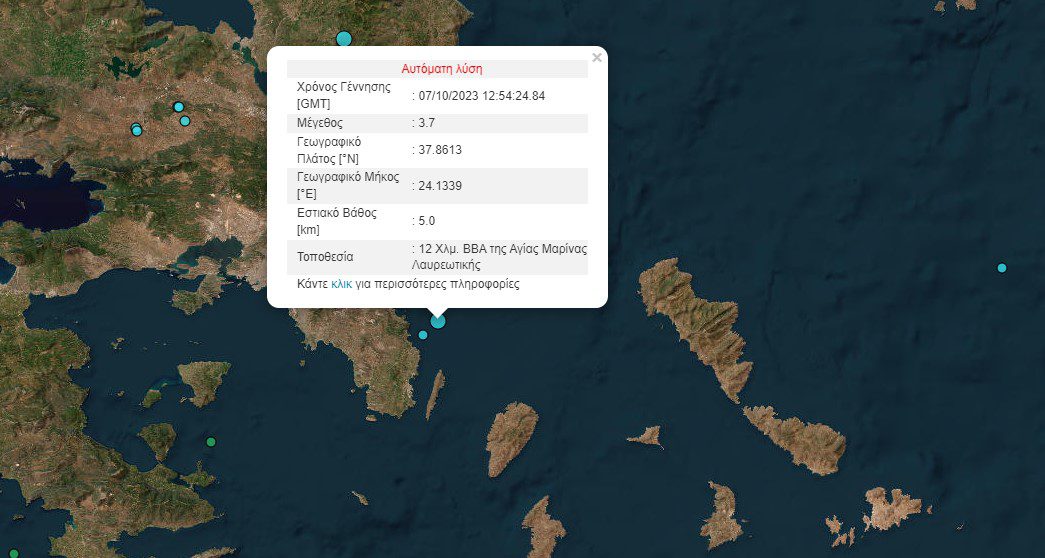1045x558 pixels.
Task: Select the large cyan marker above the popup
Action: click(344, 39)
